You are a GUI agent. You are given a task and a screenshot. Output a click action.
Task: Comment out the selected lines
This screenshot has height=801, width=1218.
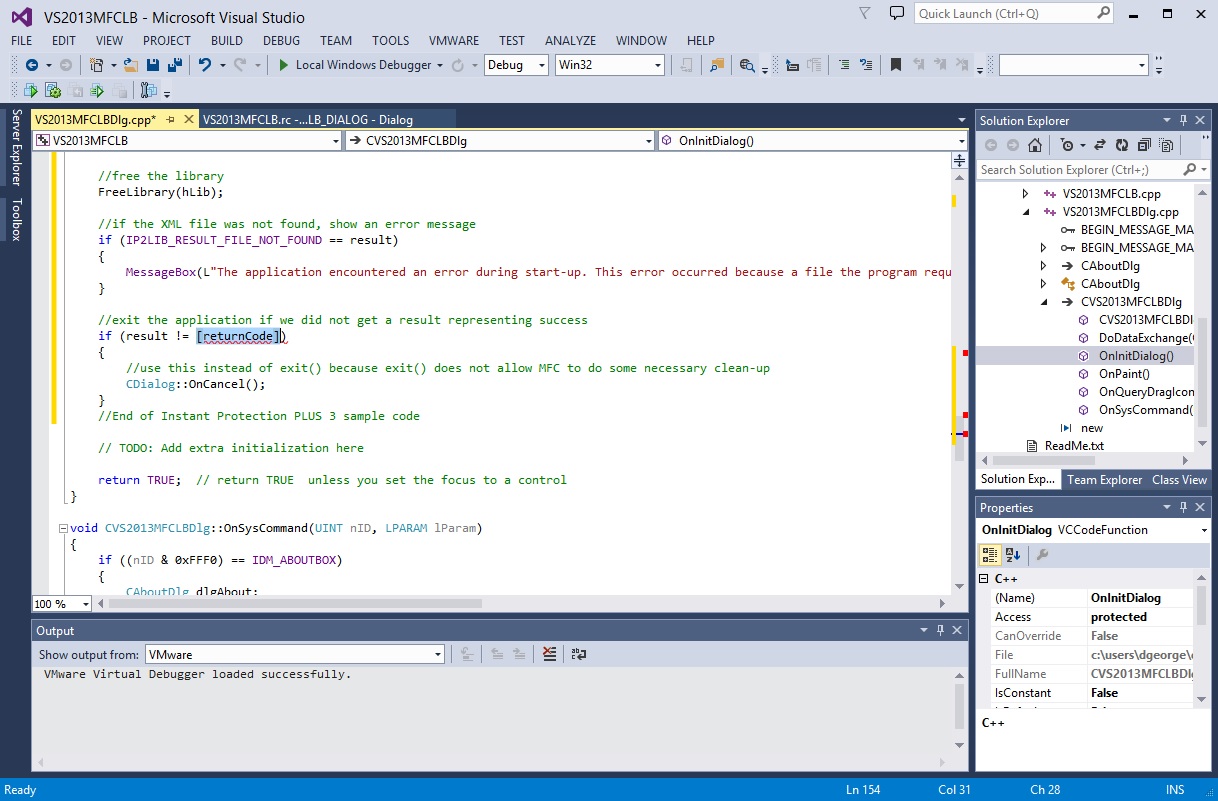tap(843, 65)
